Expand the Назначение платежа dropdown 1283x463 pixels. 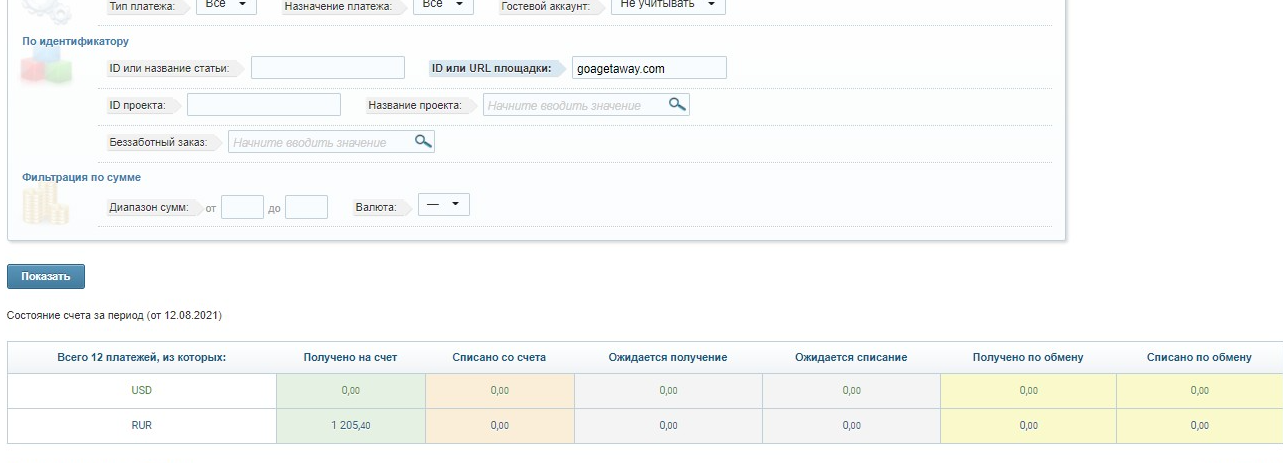(x=443, y=5)
